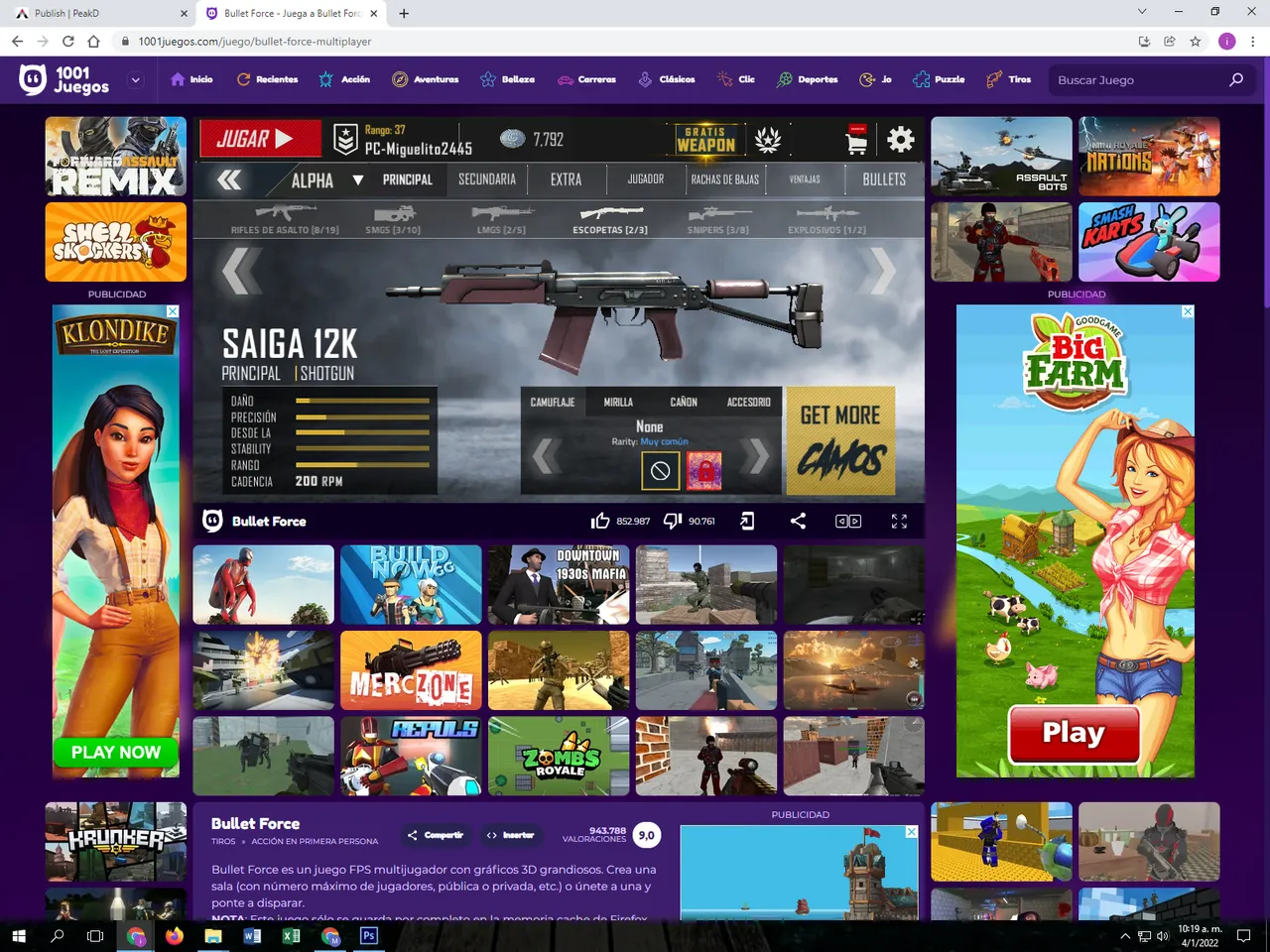Click the GRATIS WEAPON button
This screenshot has height=952, width=1270.
[706, 140]
